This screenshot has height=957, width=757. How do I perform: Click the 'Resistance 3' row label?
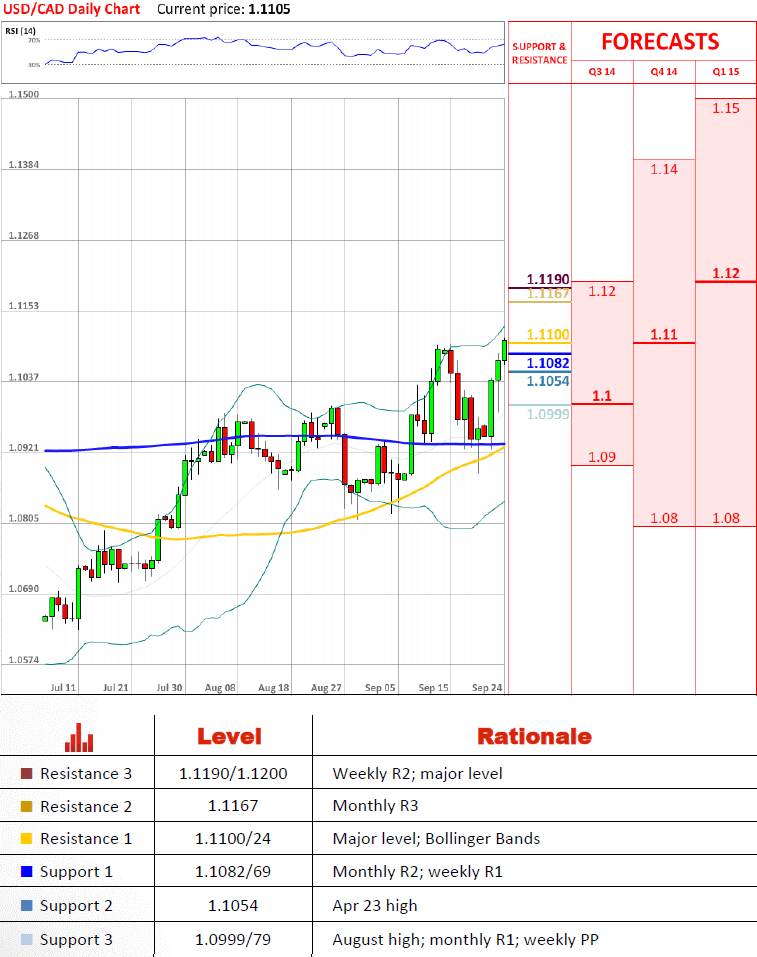point(86,773)
